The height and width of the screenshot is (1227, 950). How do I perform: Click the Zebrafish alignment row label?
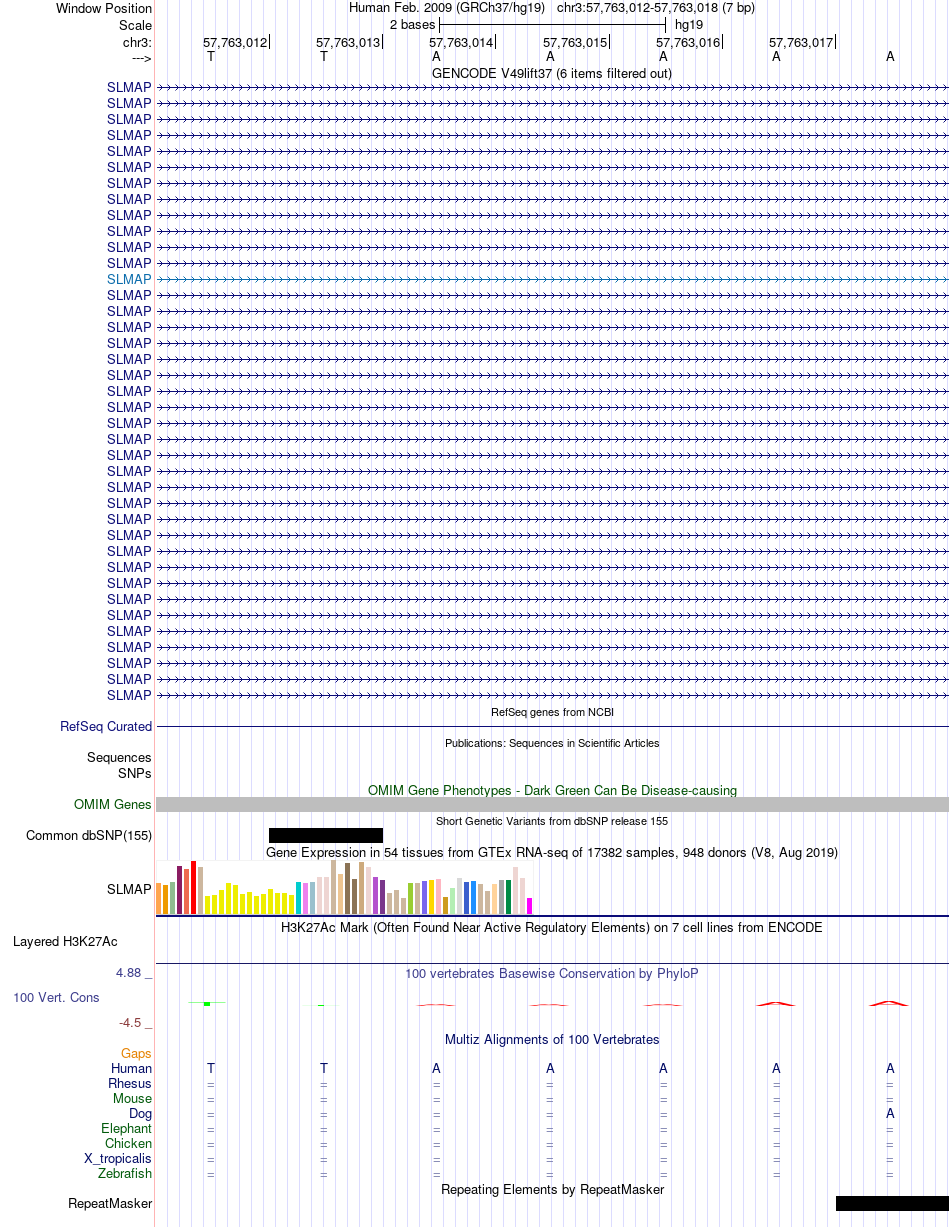click(125, 1173)
